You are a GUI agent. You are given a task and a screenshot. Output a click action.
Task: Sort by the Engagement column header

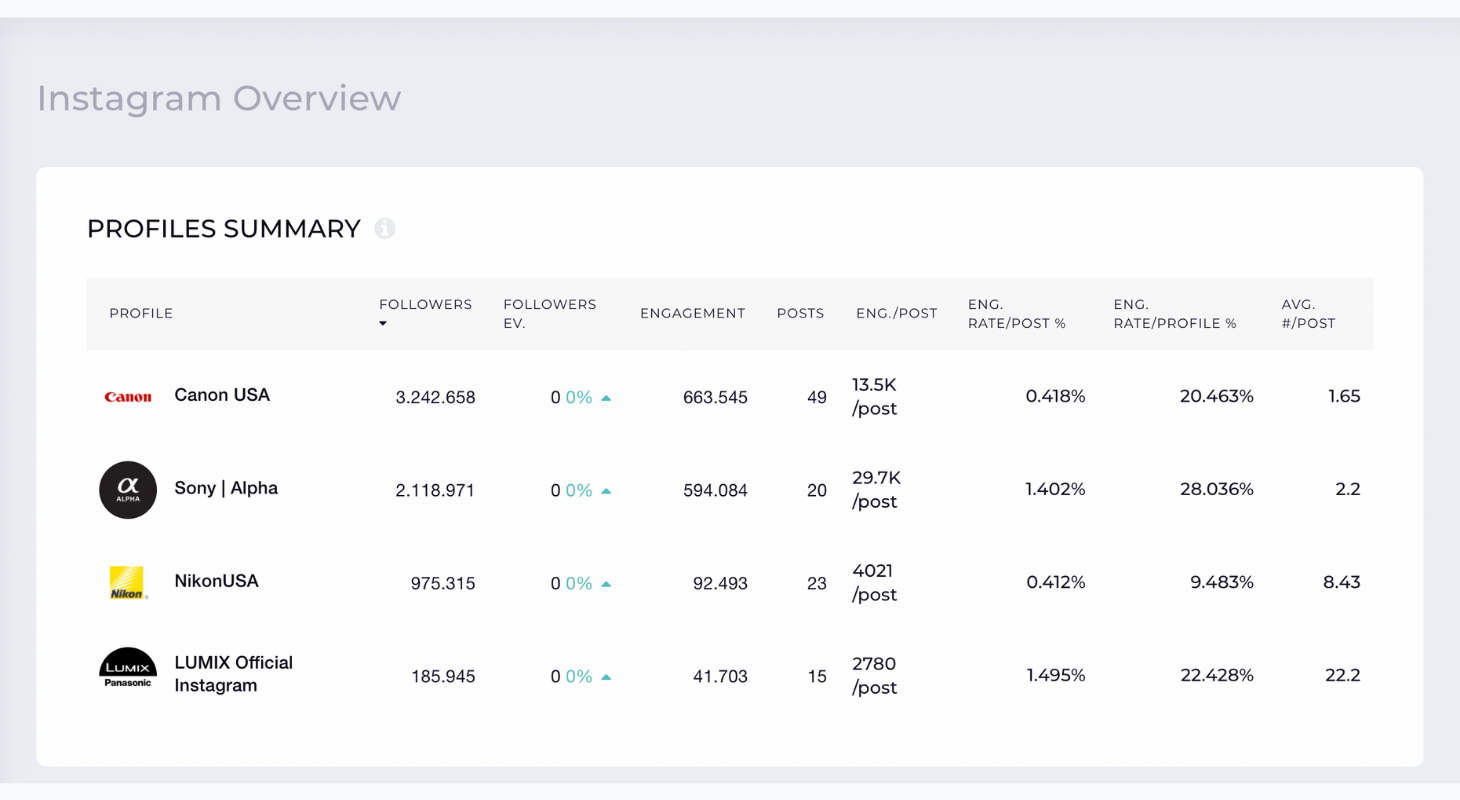[x=693, y=313]
